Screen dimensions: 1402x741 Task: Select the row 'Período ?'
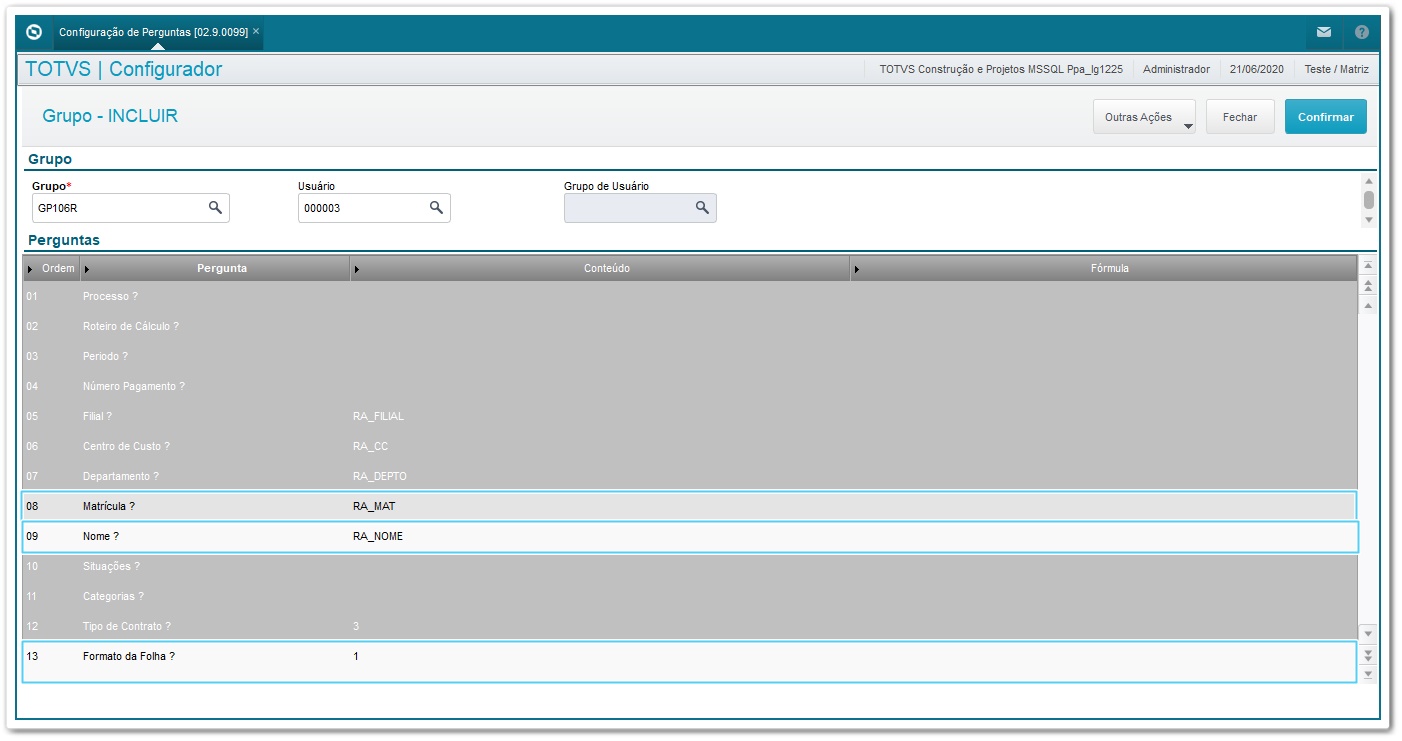click(x=690, y=356)
